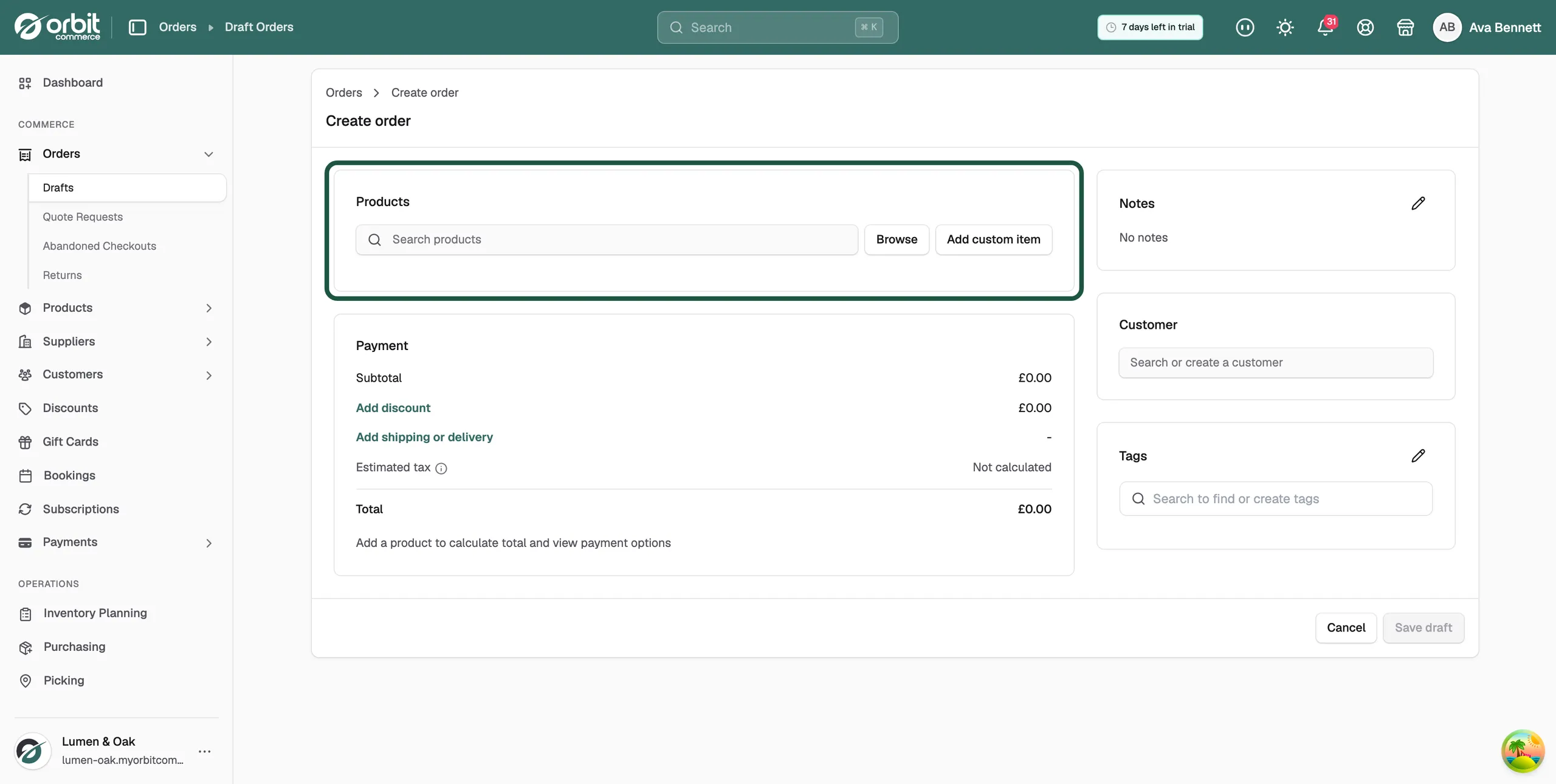Open the storefront icon in the header

pos(1405,27)
